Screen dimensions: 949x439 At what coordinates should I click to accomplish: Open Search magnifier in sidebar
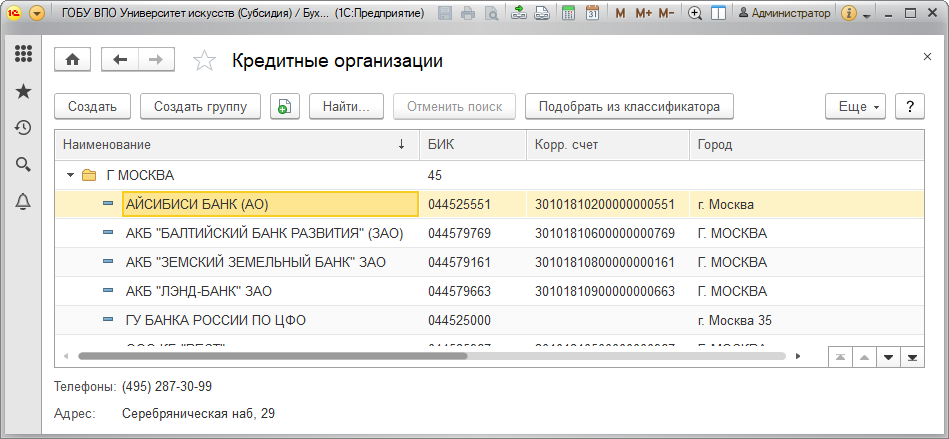pos(23,164)
